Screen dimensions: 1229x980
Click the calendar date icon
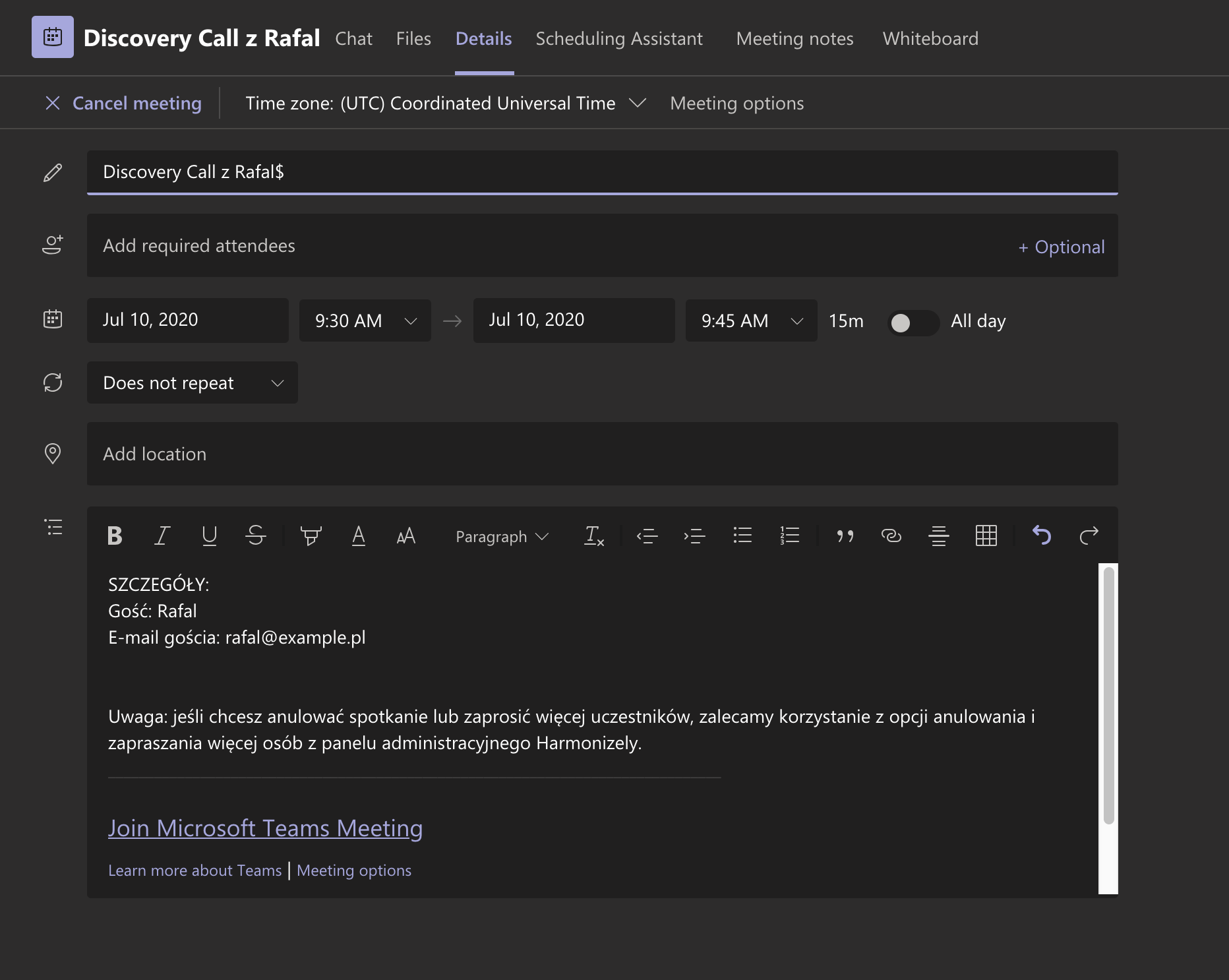point(53,319)
